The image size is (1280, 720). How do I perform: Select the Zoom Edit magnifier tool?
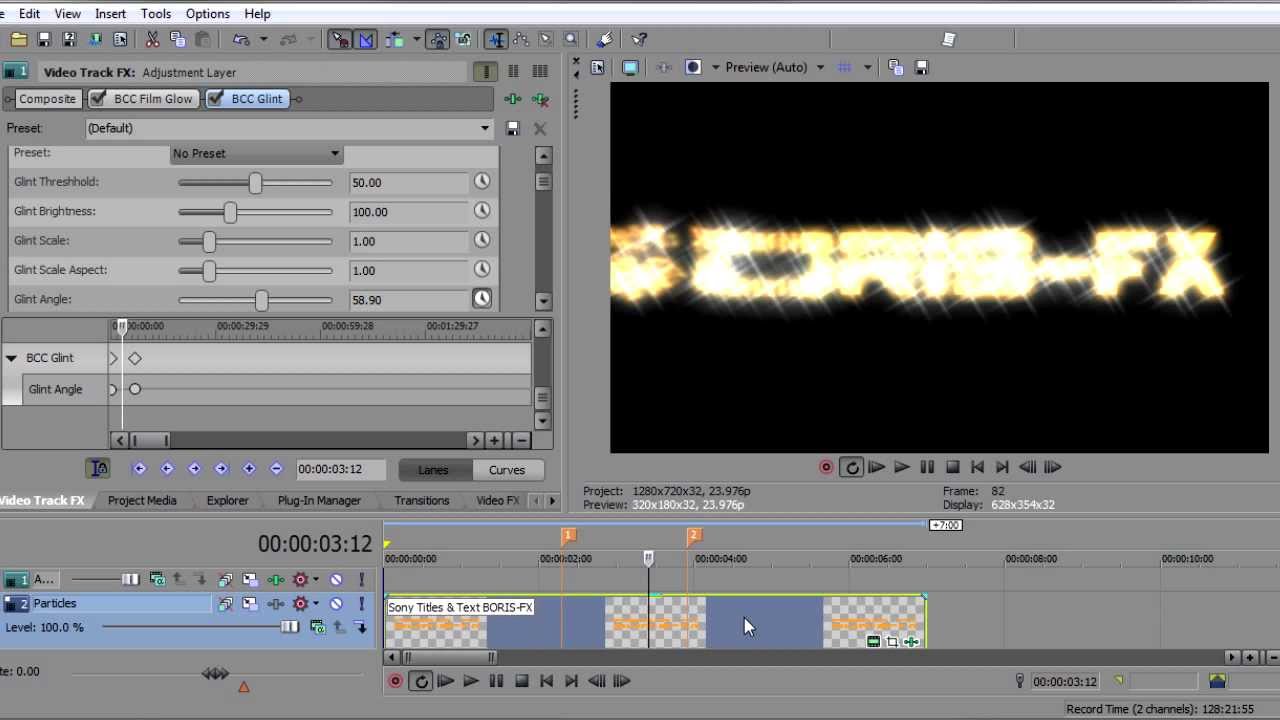point(571,40)
